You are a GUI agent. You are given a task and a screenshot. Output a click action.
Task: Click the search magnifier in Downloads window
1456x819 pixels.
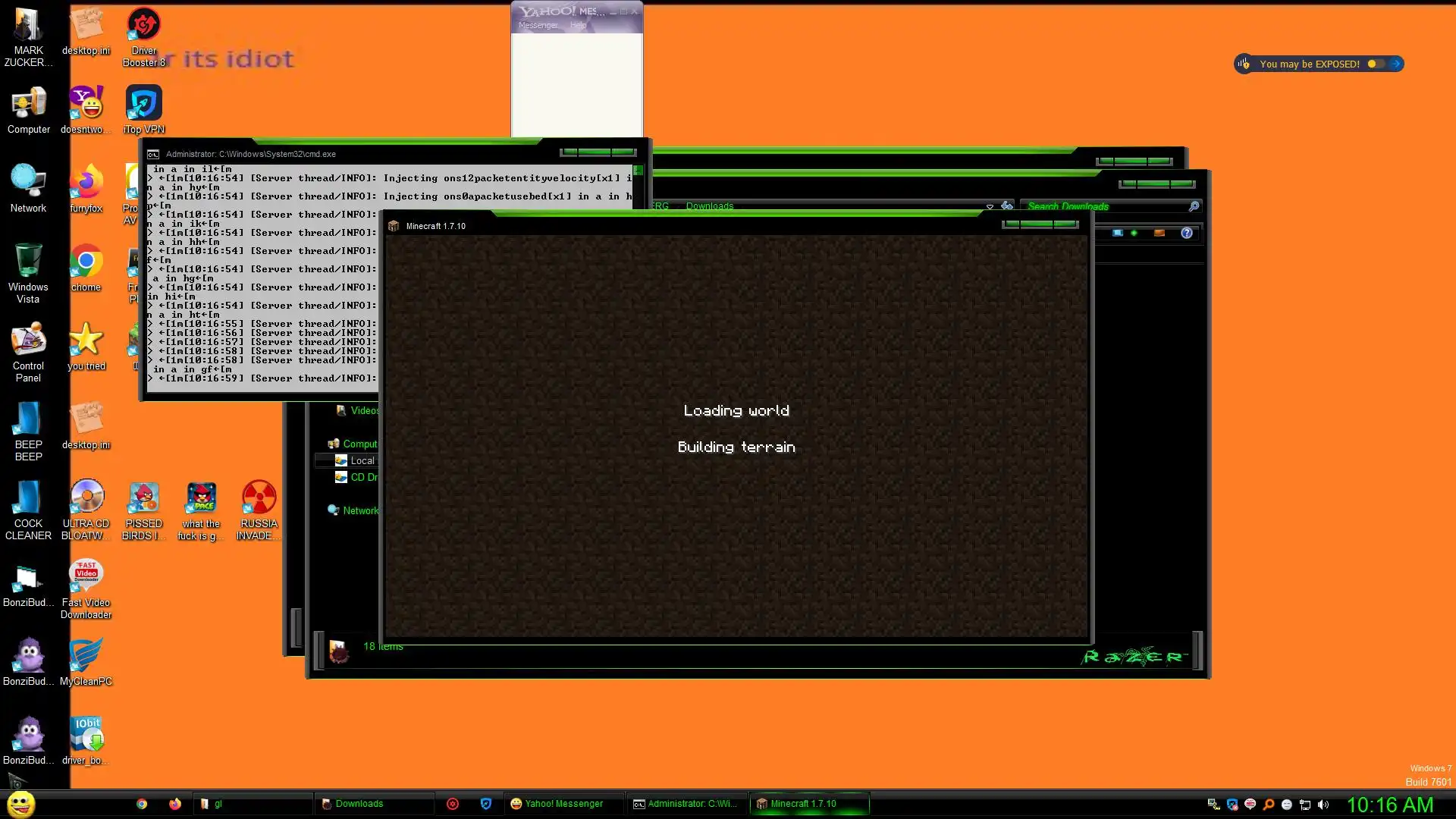(x=1194, y=206)
